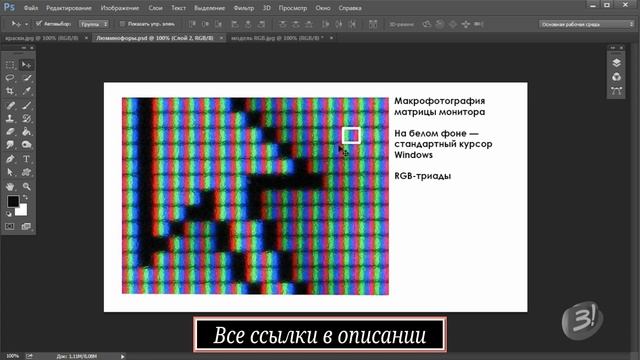The width and height of the screenshot is (640, 360).
Task: Click the status bar share icon
Action: [x=29, y=356]
